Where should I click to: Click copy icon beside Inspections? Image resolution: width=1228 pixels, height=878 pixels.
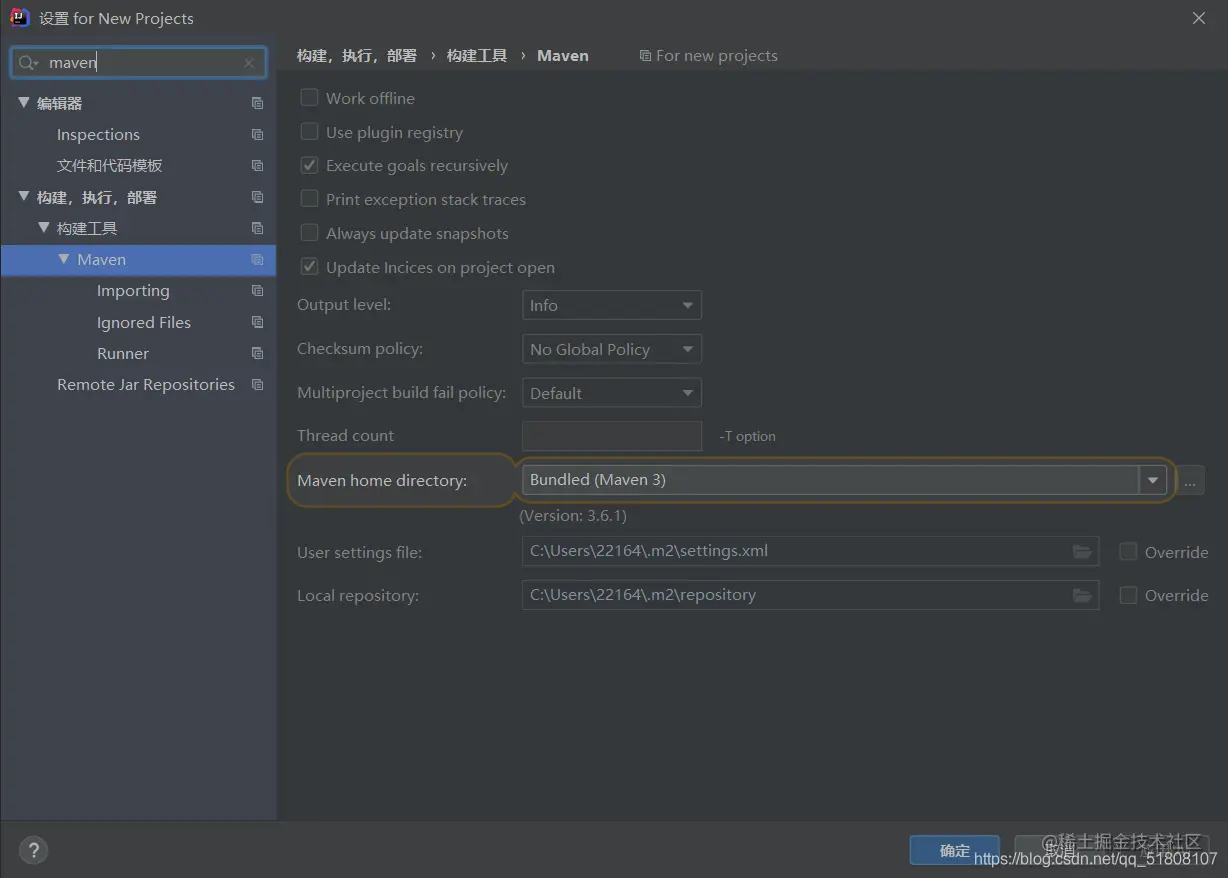point(257,134)
